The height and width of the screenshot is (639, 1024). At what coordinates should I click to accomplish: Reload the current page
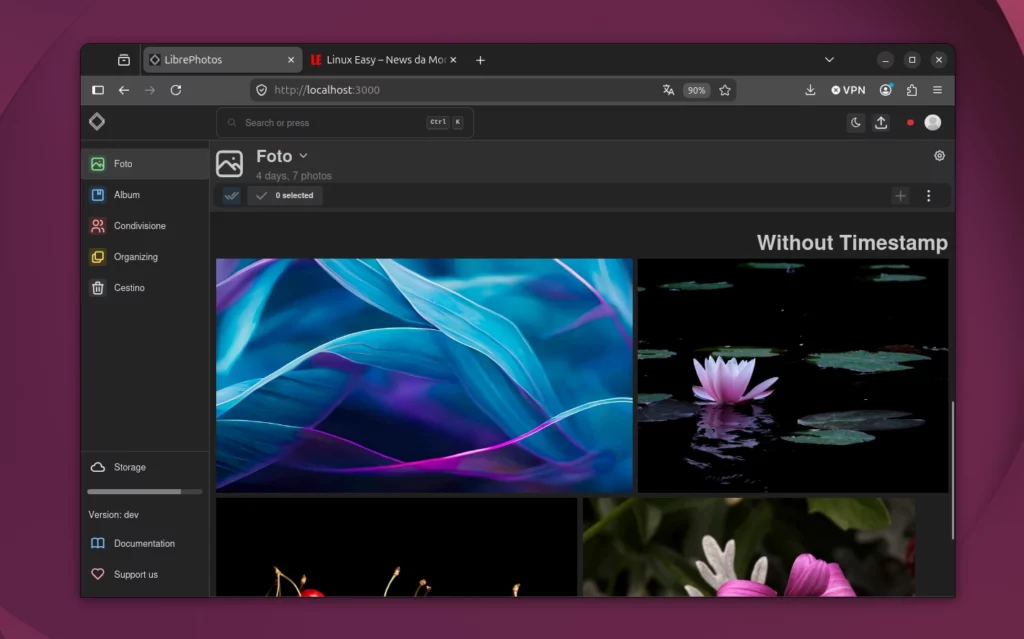pyautogui.click(x=176, y=90)
